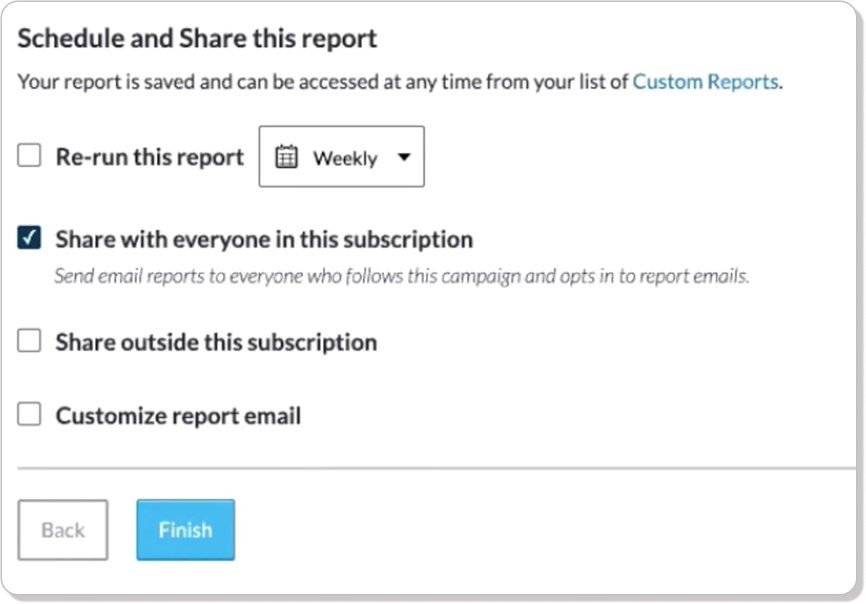Click the calendar icon in frequency dropdown
Image resolution: width=866 pixels, height=604 pixels.
286,157
